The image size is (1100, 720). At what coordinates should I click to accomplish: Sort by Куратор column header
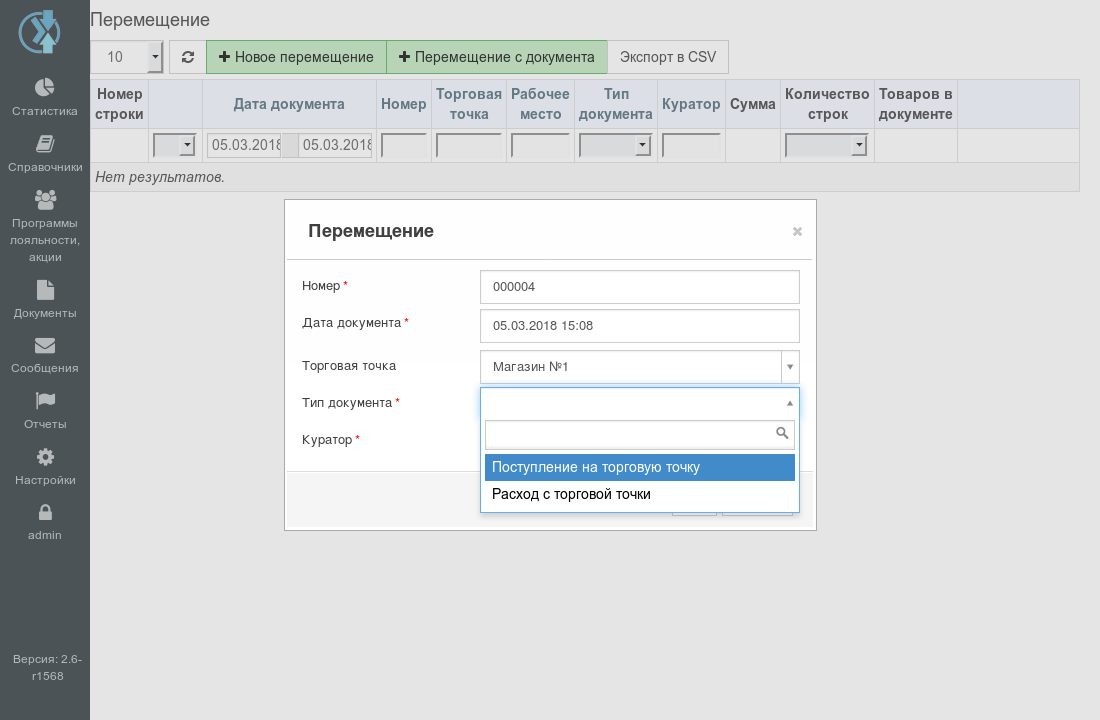[691, 104]
